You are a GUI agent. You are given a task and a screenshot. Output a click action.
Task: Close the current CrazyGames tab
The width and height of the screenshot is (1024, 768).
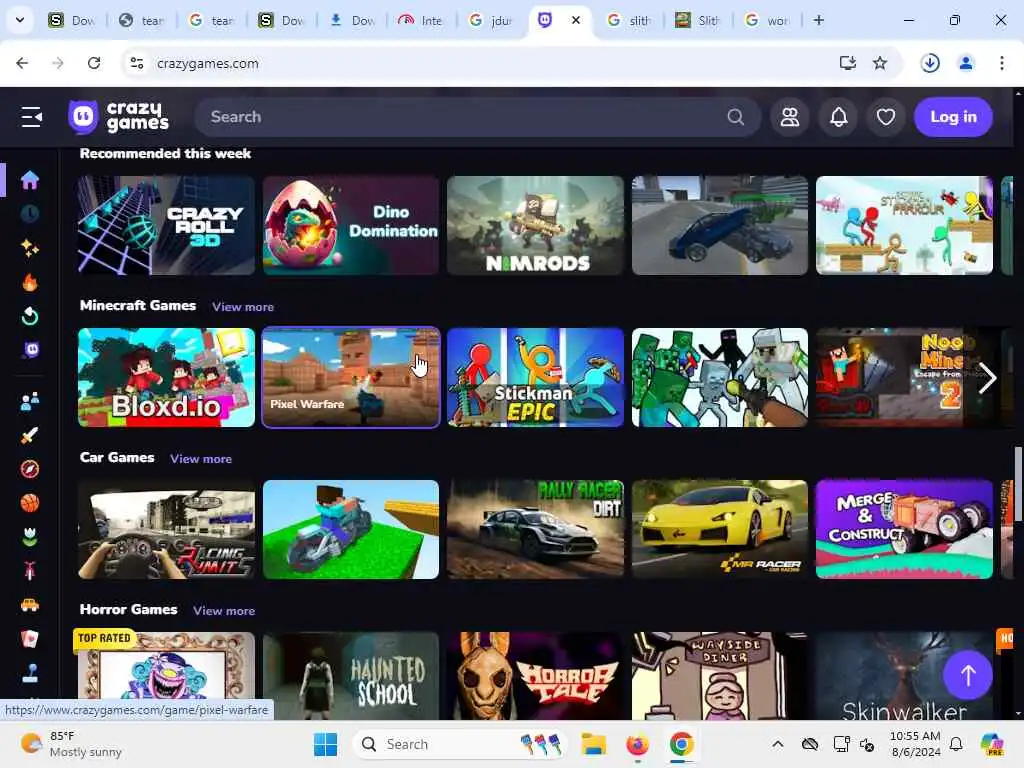[575, 20]
